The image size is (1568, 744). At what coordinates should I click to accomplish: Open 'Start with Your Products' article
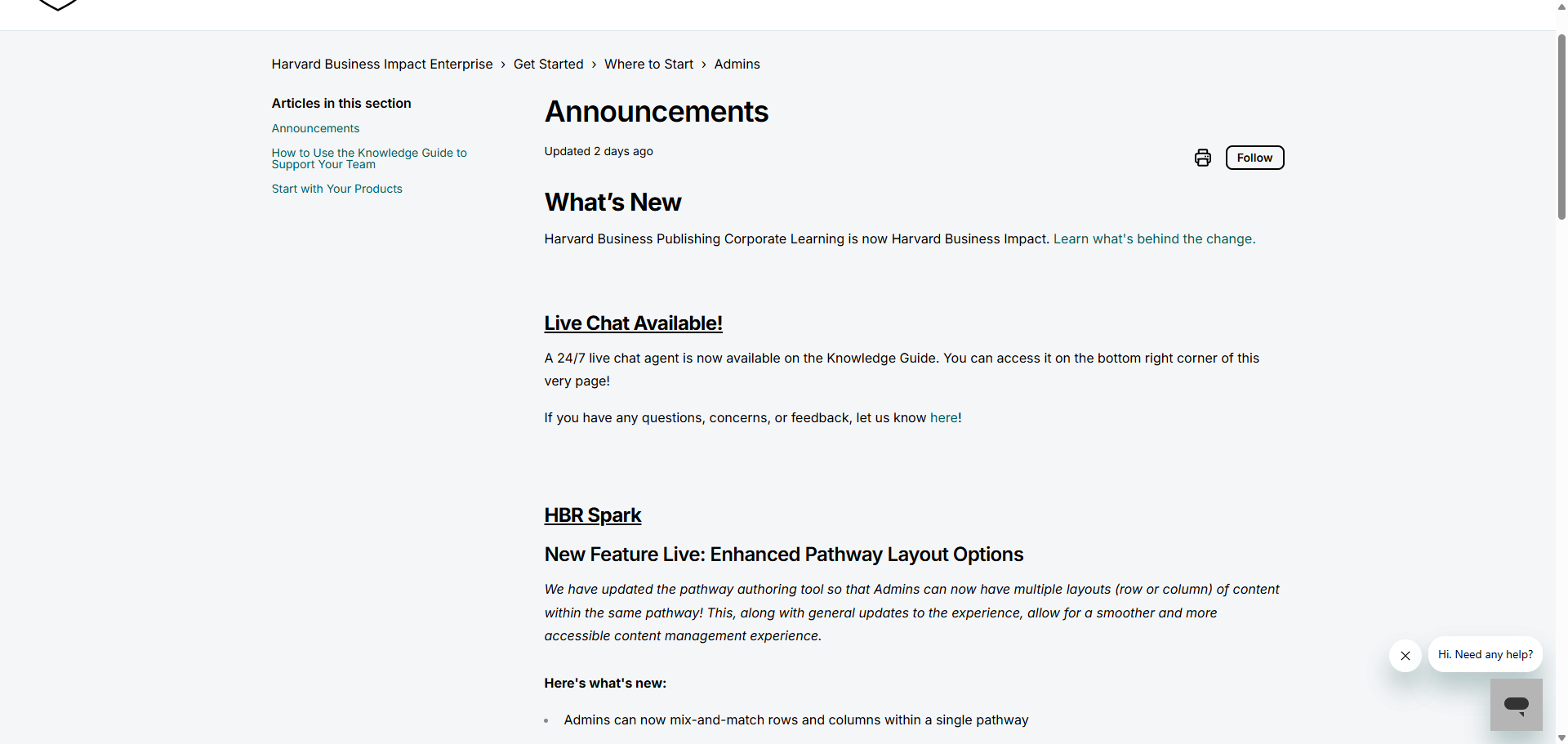click(336, 189)
